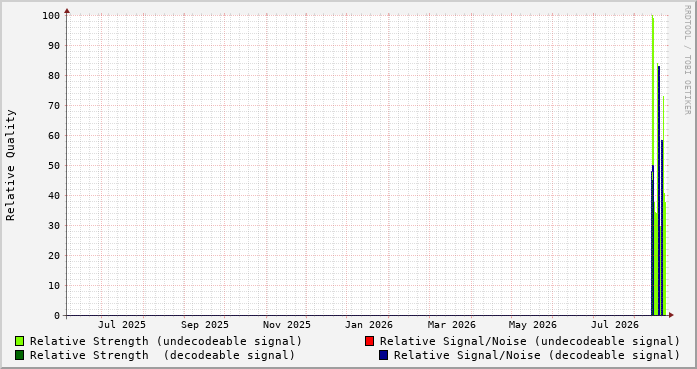Click the dark blue bar peaking near 83
The image size is (697, 369).
click(x=659, y=190)
